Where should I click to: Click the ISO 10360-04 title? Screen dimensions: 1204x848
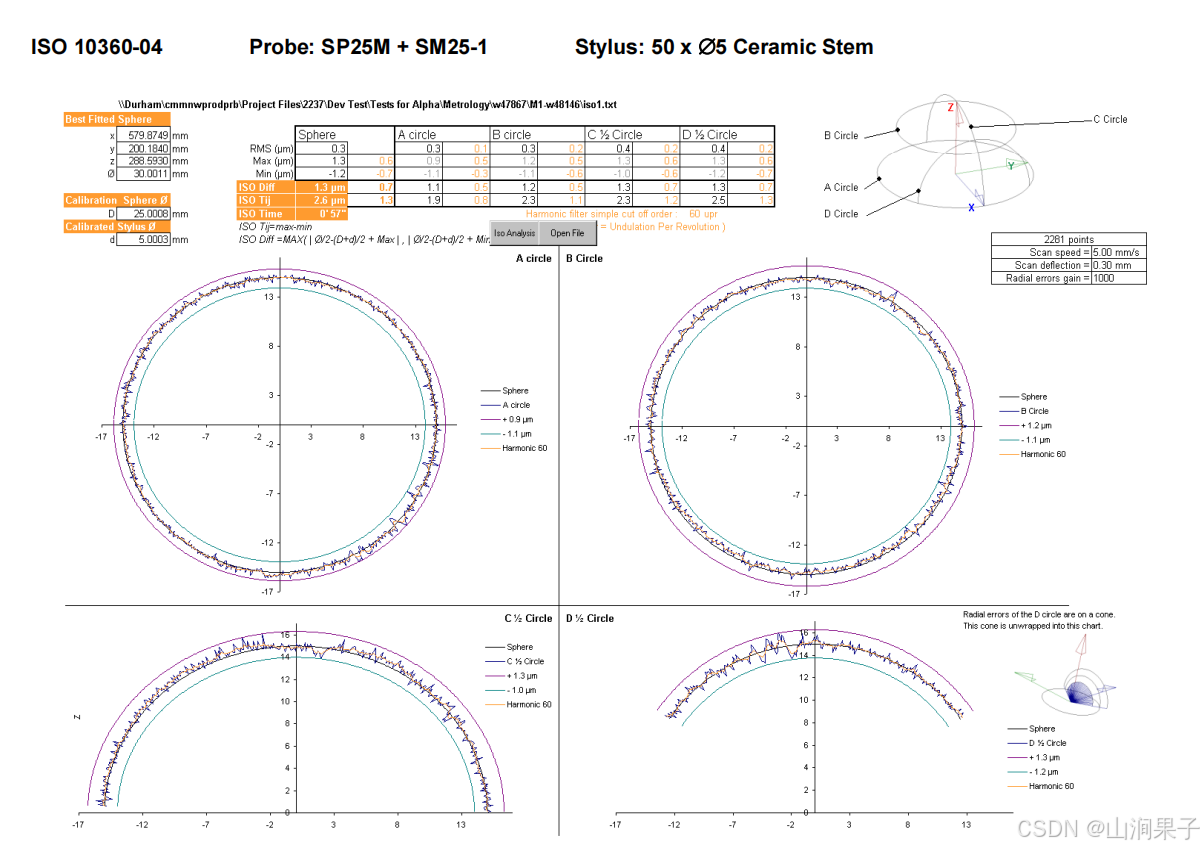[96, 47]
